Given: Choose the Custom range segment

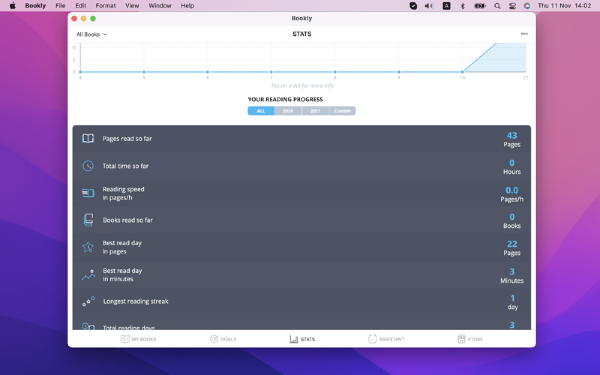Looking at the screenshot, I should [x=342, y=111].
